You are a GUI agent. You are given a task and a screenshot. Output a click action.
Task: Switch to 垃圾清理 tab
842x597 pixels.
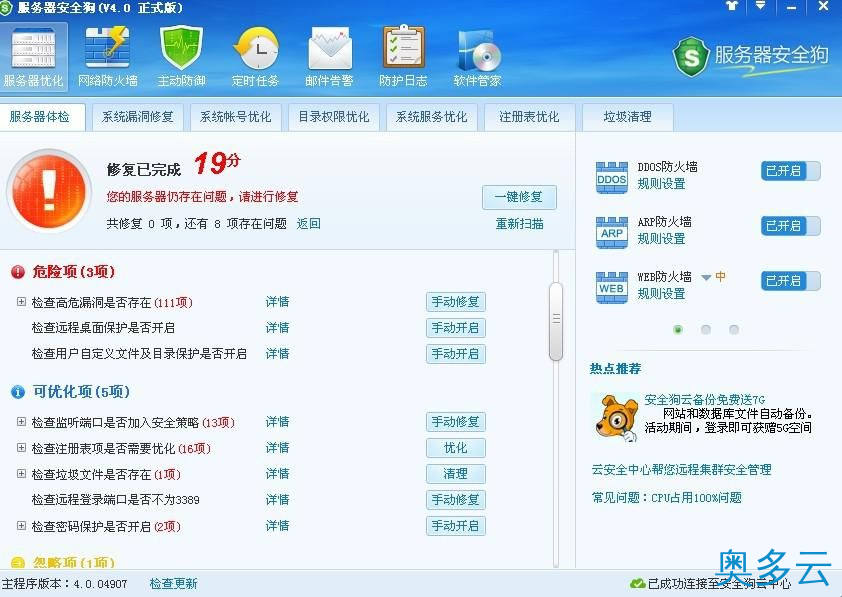tap(628, 117)
